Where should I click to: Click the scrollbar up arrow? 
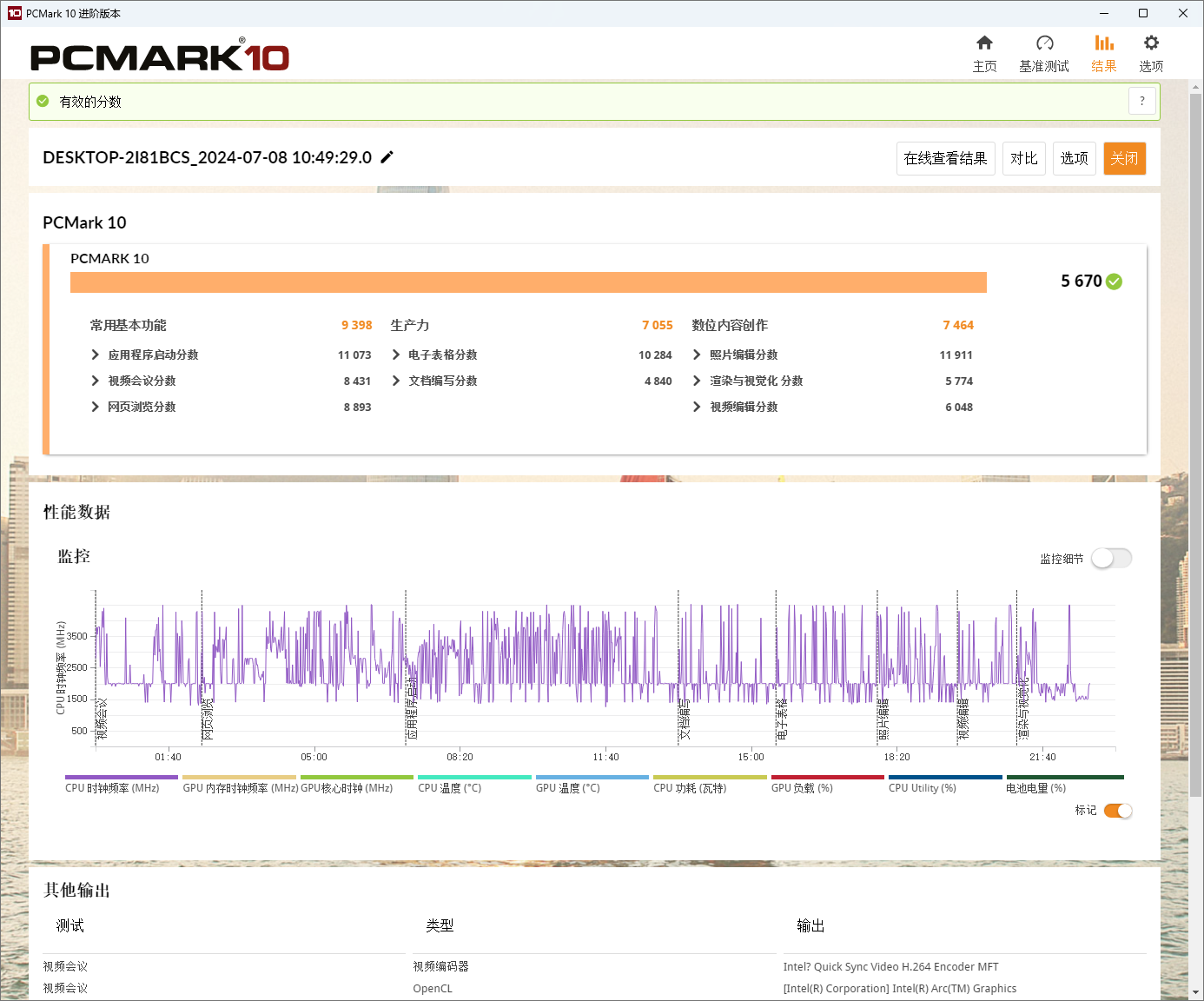tap(1196, 86)
